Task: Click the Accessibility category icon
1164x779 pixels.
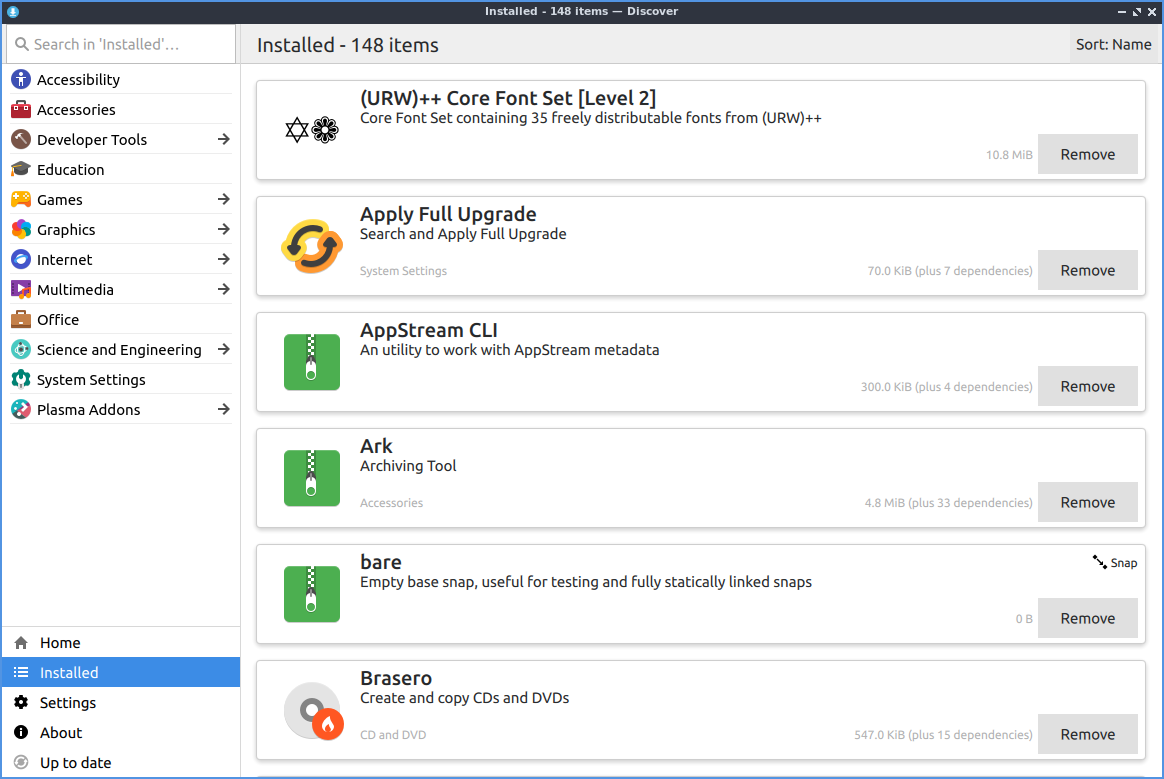Action: tap(21, 79)
